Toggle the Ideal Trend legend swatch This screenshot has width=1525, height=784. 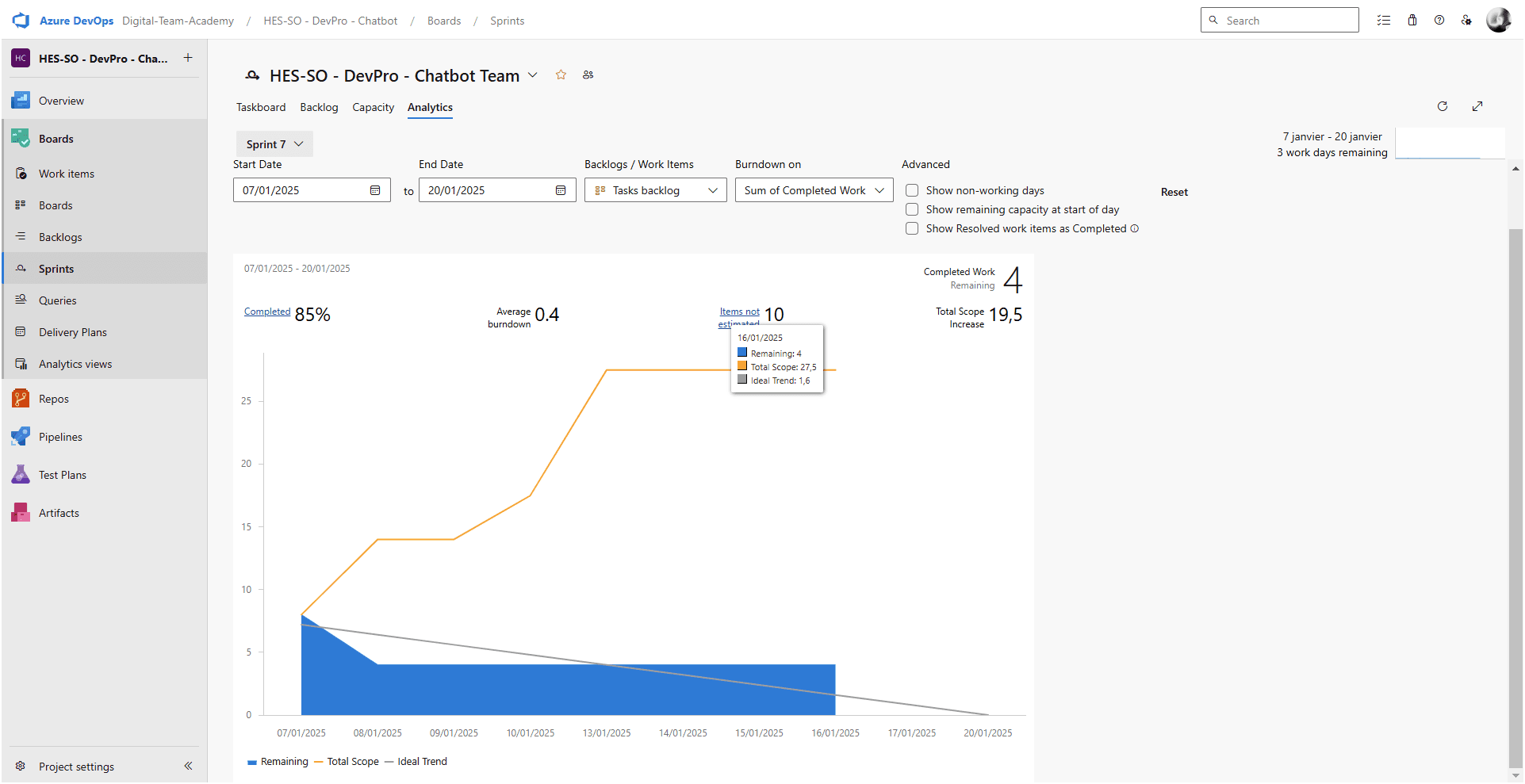click(389, 762)
